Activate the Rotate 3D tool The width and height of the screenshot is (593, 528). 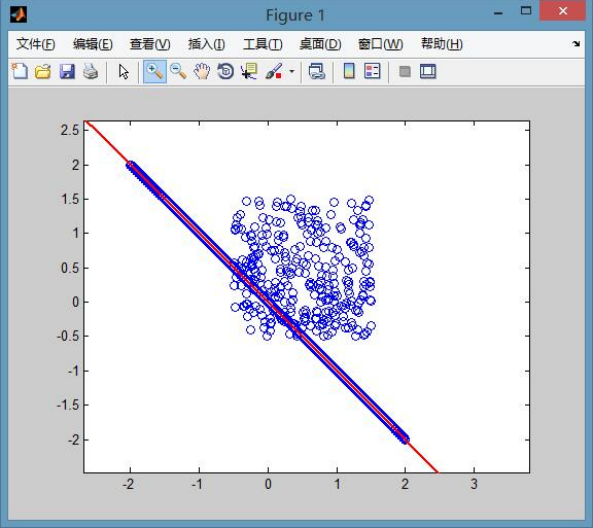click(x=225, y=71)
